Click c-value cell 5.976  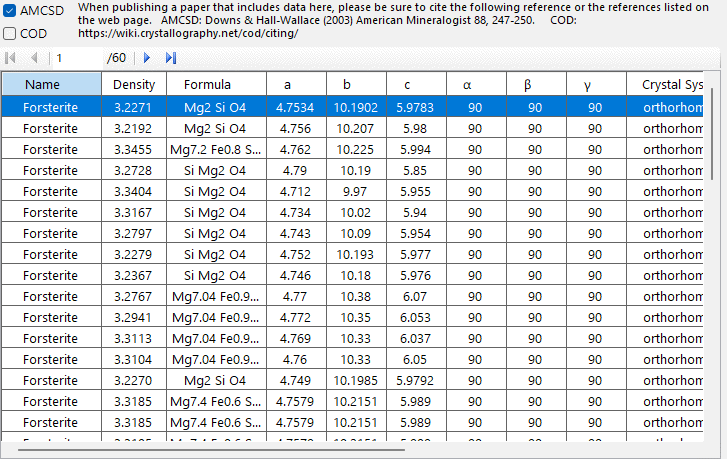(415, 275)
